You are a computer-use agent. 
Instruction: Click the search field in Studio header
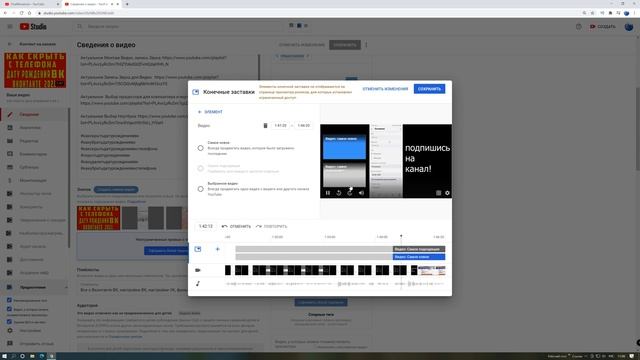(180, 26)
